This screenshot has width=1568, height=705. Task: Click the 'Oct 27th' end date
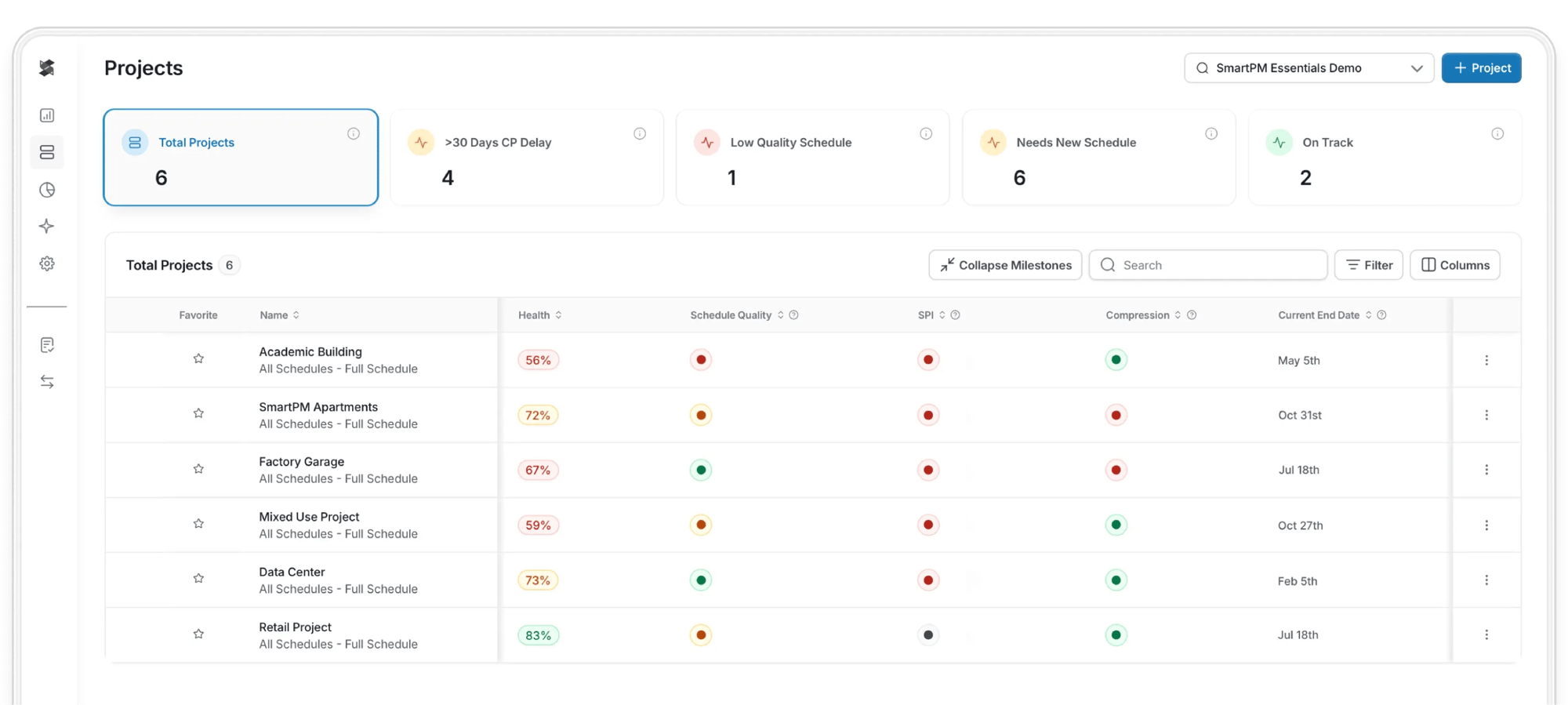pyautogui.click(x=1300, y=525)
